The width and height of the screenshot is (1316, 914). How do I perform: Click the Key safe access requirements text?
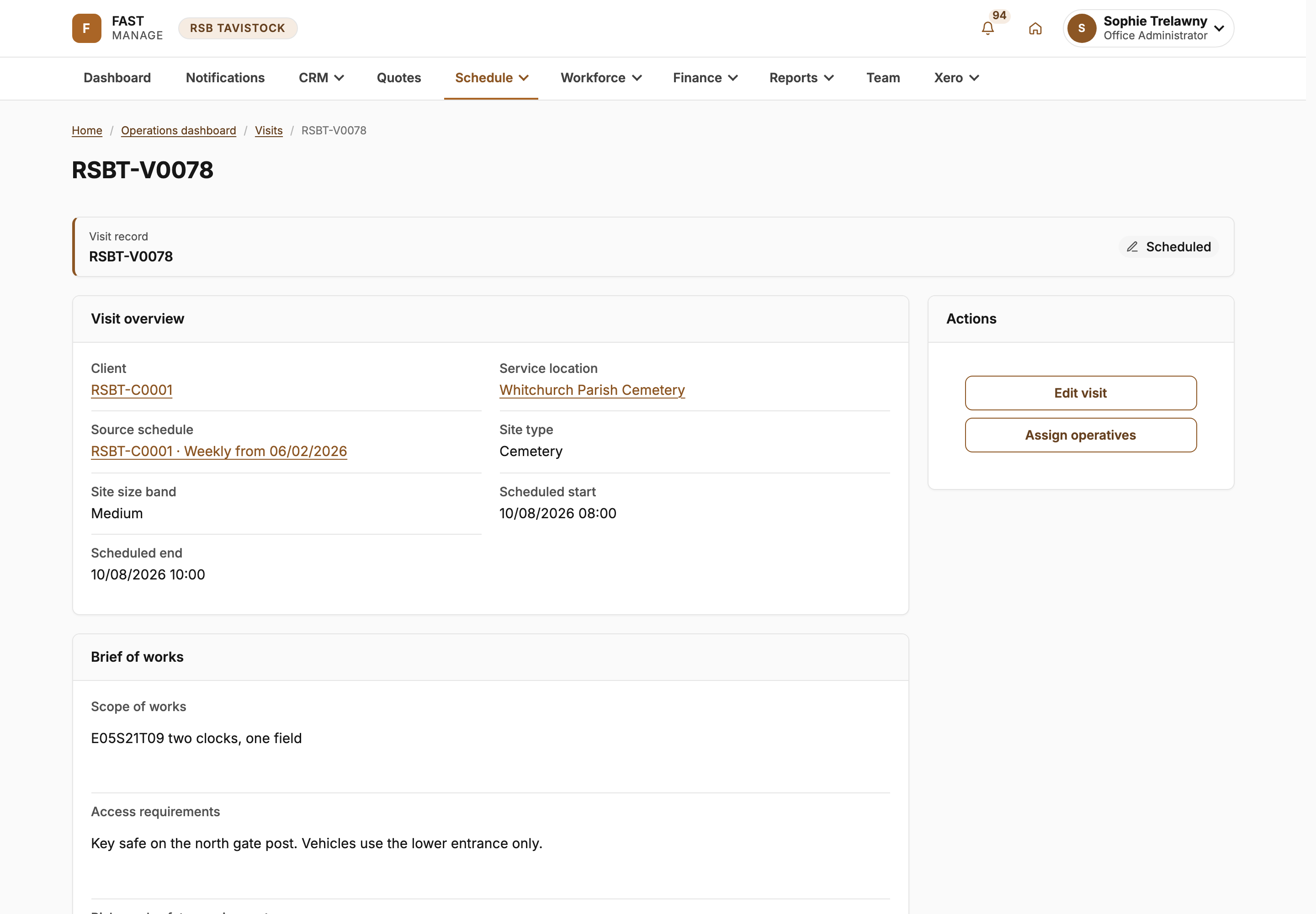tap(317, 843)
